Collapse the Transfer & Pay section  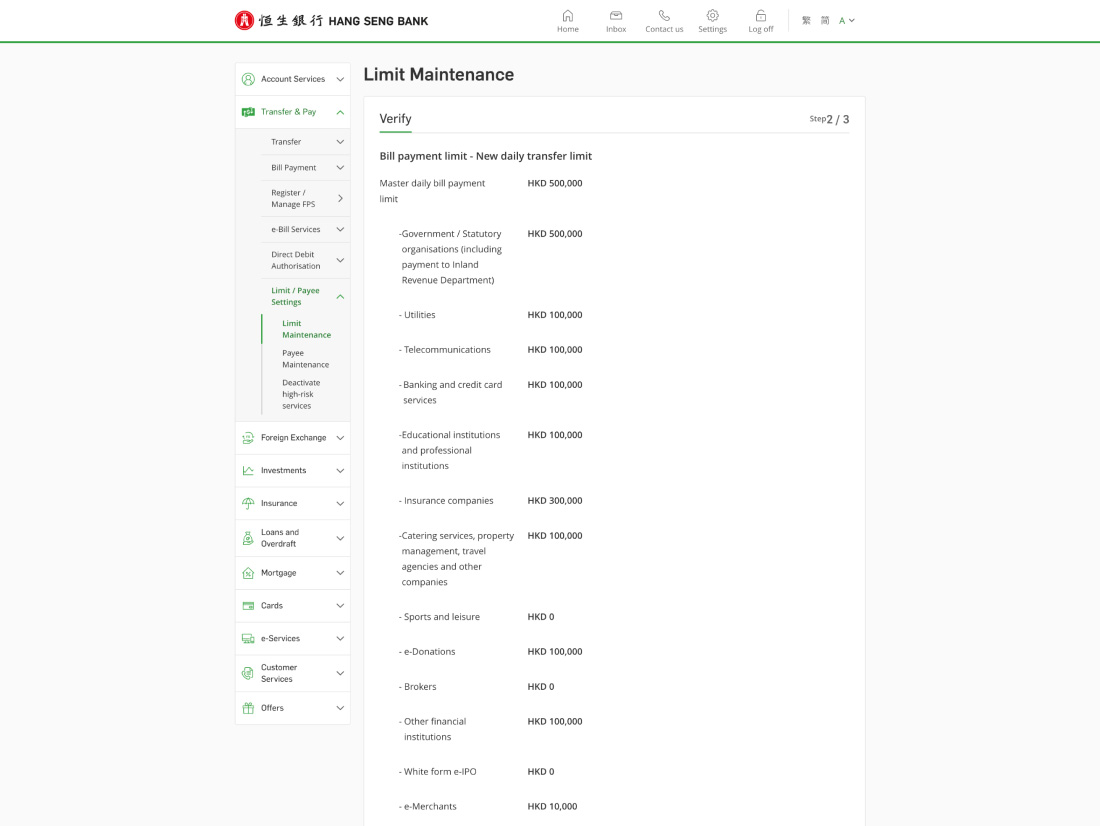[340, 112]
